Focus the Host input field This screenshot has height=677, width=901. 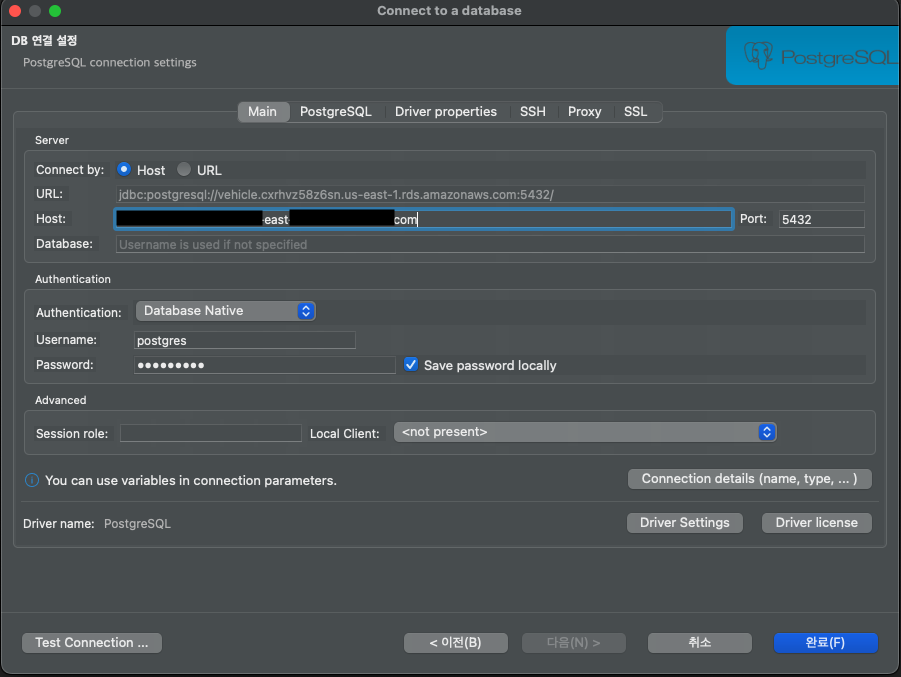tap(423, 219)
